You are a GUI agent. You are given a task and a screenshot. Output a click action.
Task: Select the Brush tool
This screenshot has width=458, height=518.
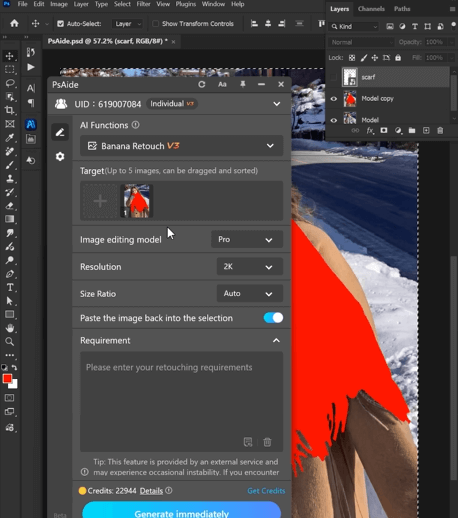pos(10,165)
